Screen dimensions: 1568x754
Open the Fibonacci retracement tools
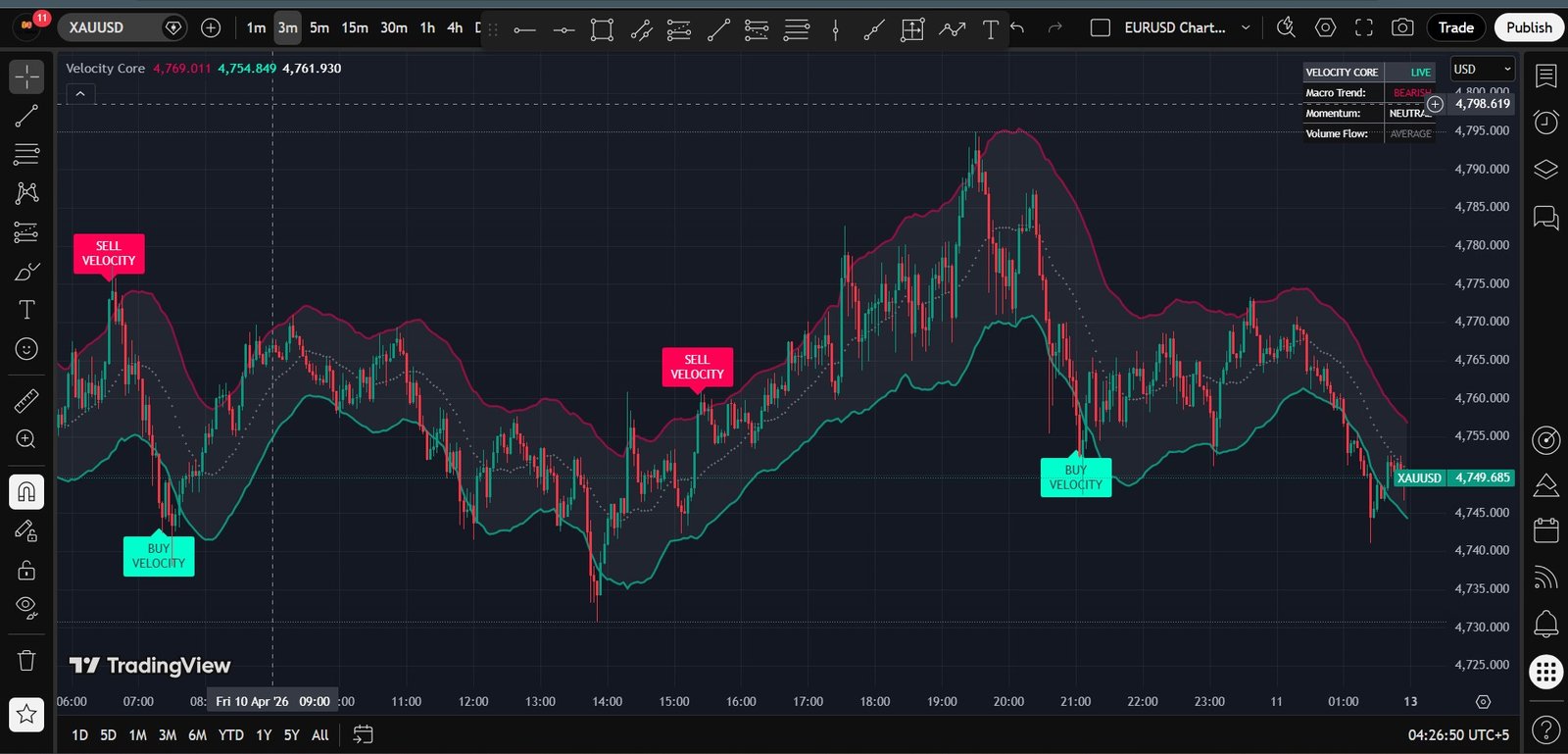[26, 155]
